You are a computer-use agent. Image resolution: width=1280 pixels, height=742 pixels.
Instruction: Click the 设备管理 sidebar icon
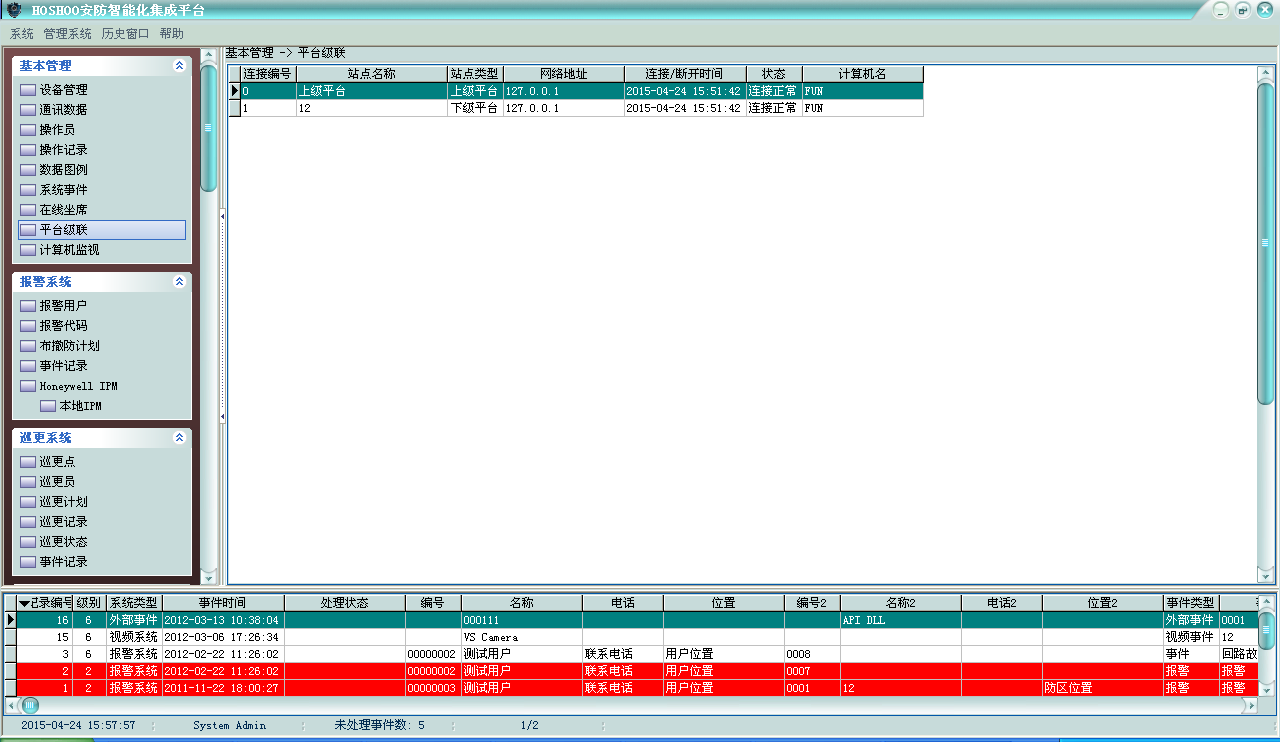[28, 90]
